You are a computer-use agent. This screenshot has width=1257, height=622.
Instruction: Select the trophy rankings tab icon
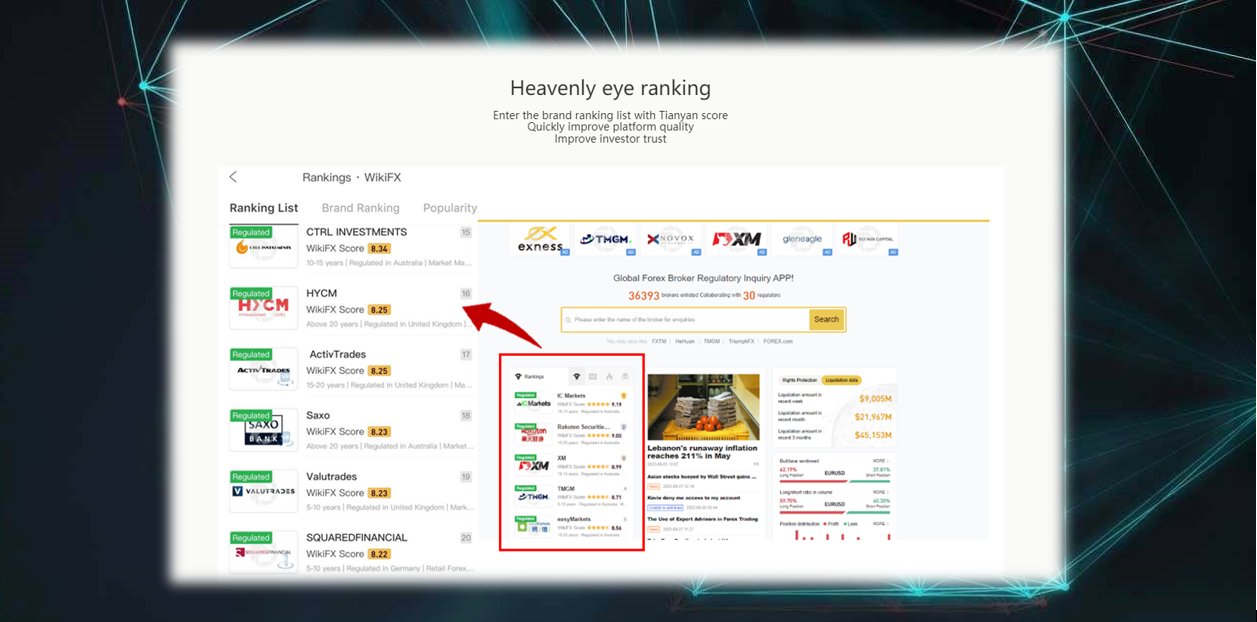click(577, 377)
